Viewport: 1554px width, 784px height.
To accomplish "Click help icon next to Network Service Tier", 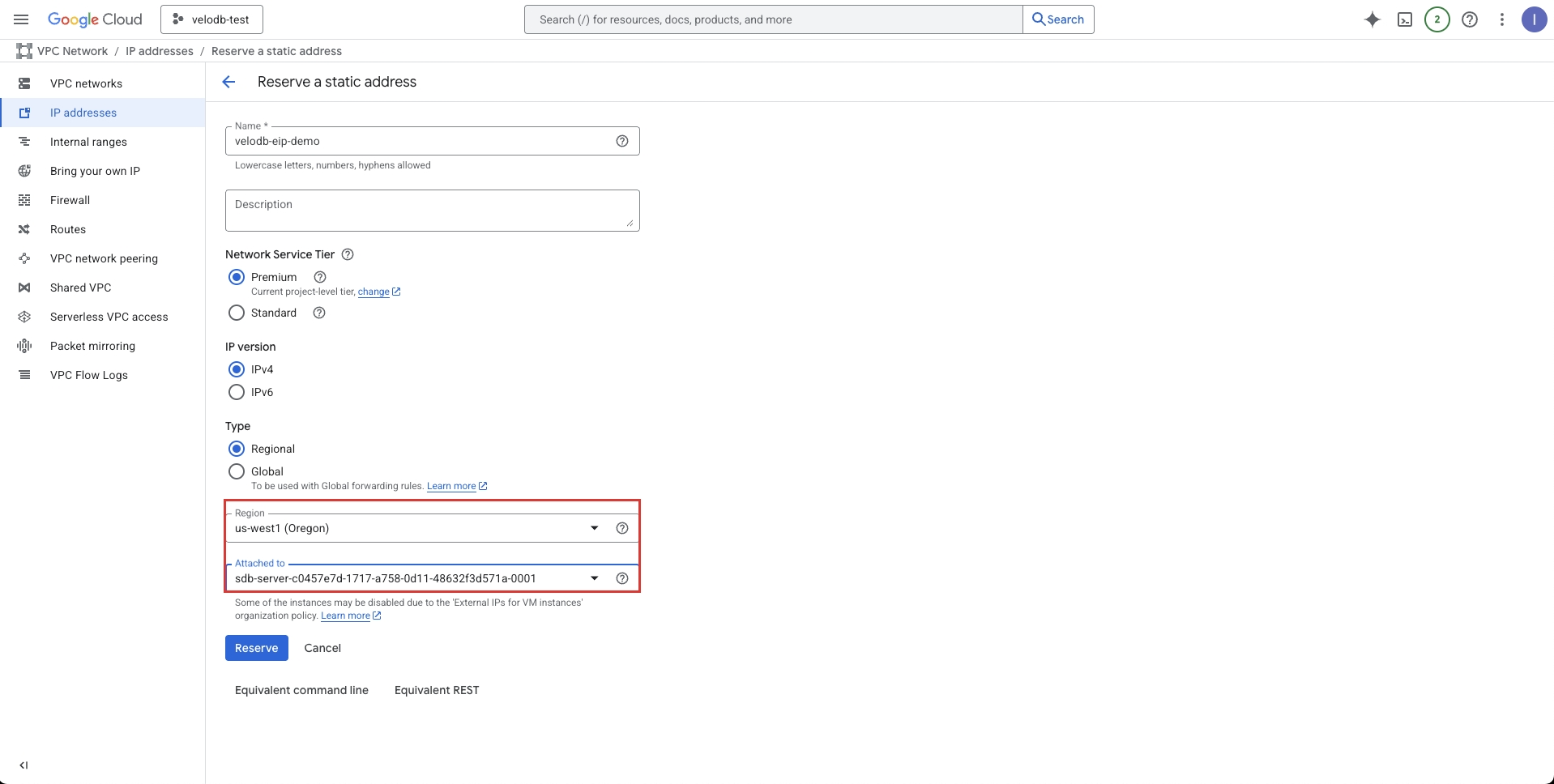I will pyautogui.click(x=348, y=254).
